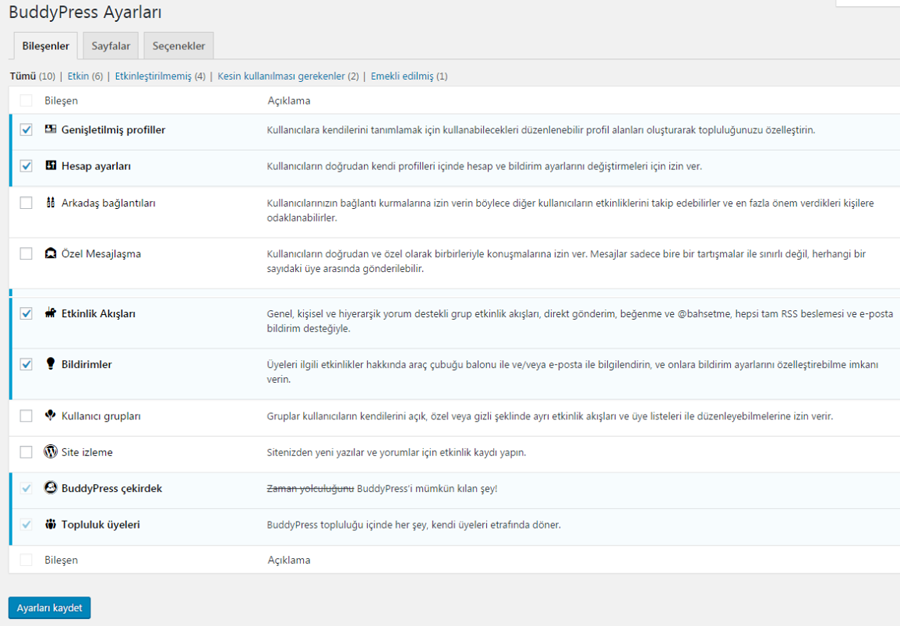Click the Topluluk üyeleri component icon
This screenshot has width=900, height=626.
tap(51, 524)
